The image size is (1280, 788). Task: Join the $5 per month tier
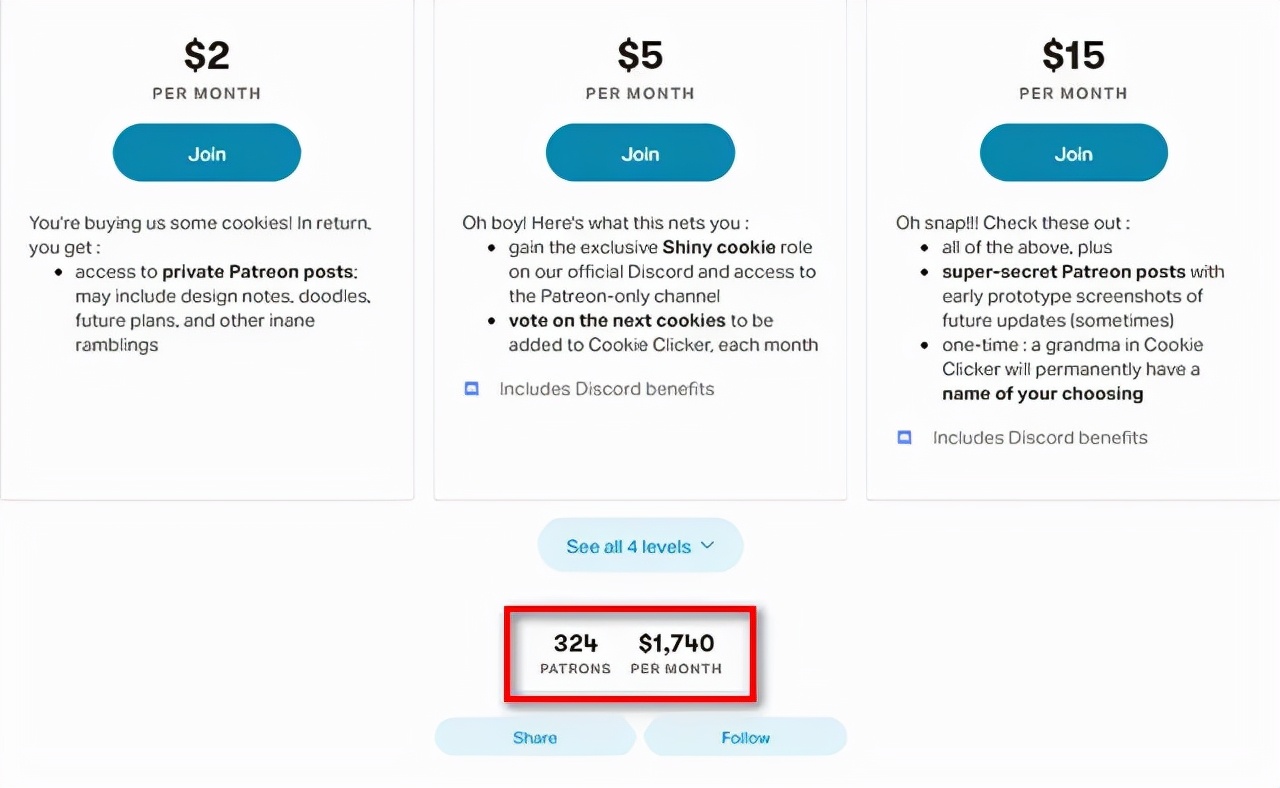[640, 154]
